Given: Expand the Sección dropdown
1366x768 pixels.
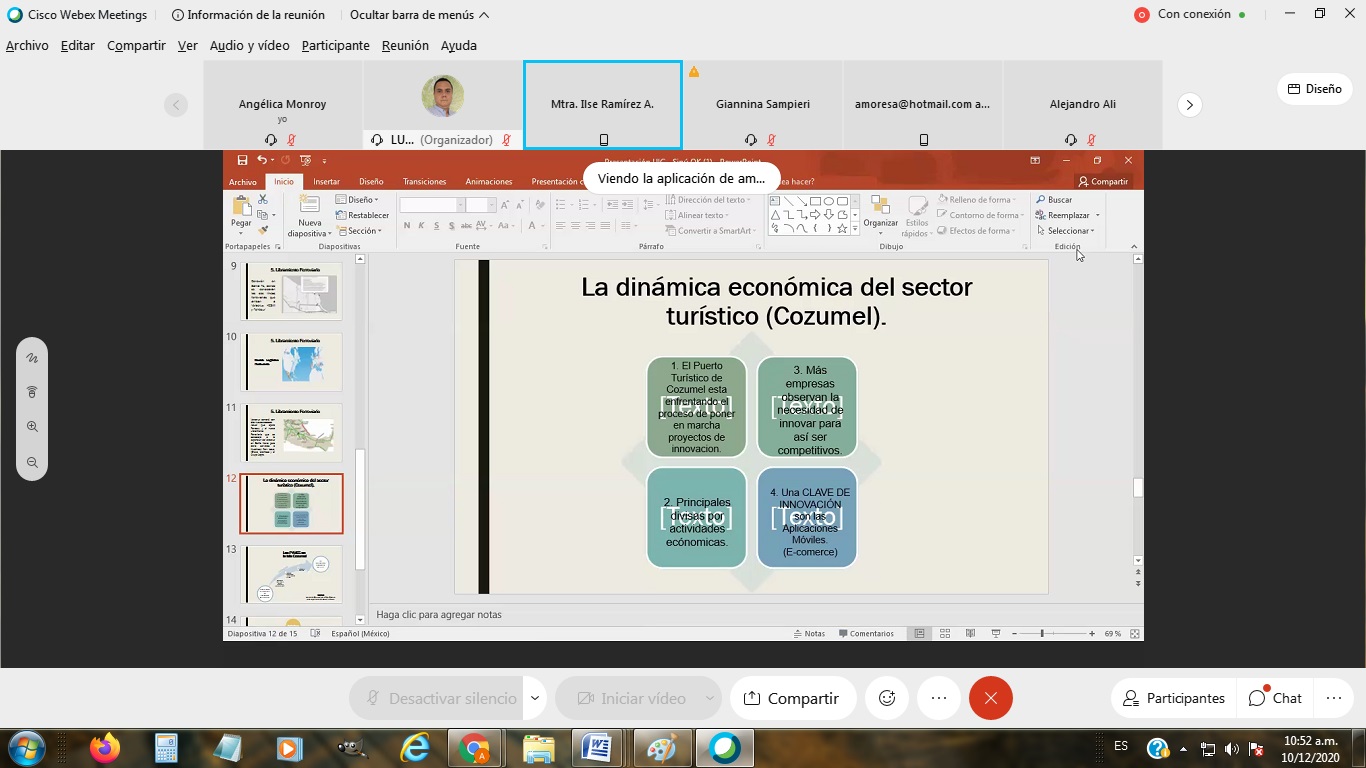Looking at the screenshot, I should 358,231.
